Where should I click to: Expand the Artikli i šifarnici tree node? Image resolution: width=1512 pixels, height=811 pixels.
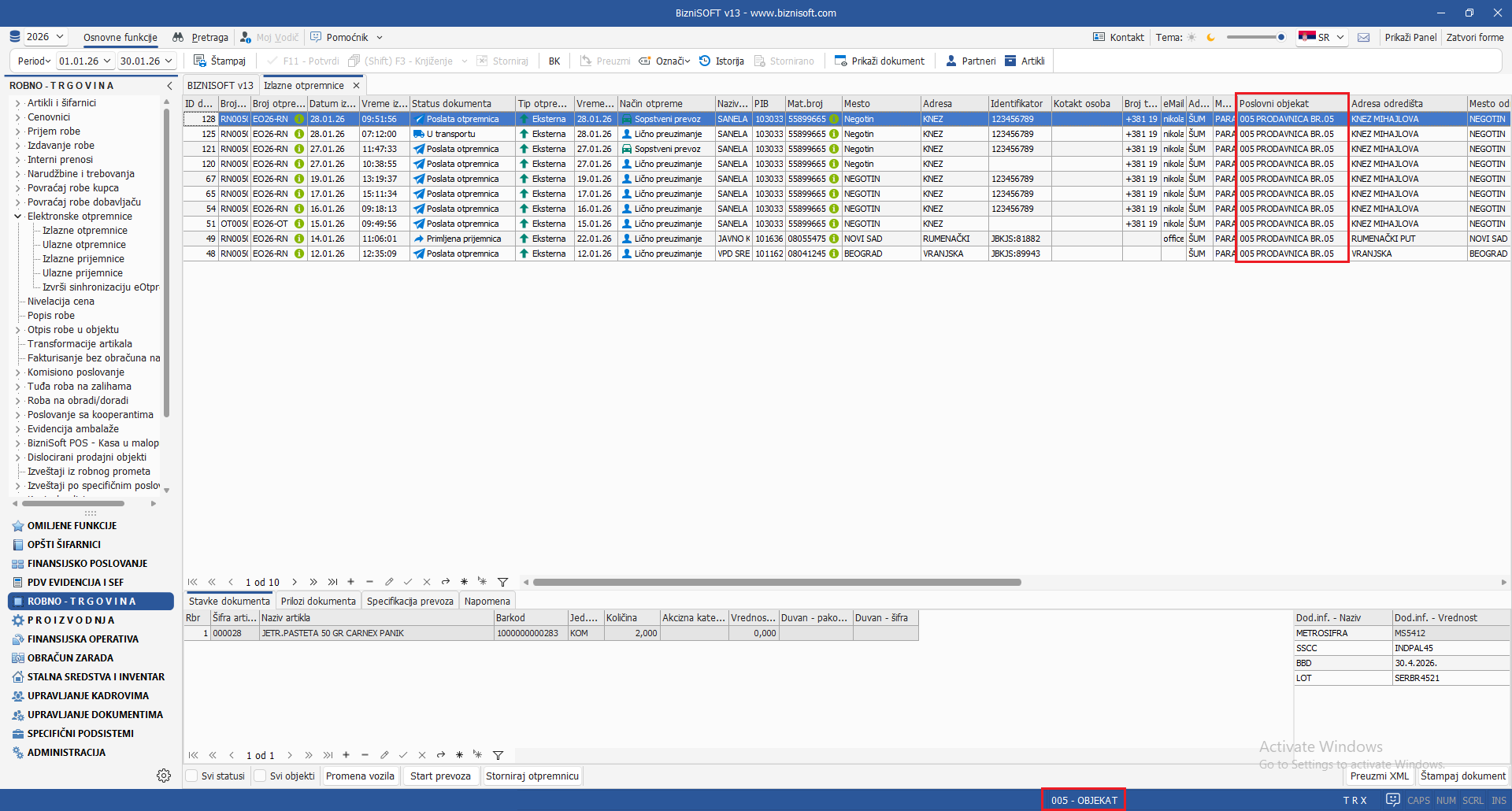click(17, 103)
